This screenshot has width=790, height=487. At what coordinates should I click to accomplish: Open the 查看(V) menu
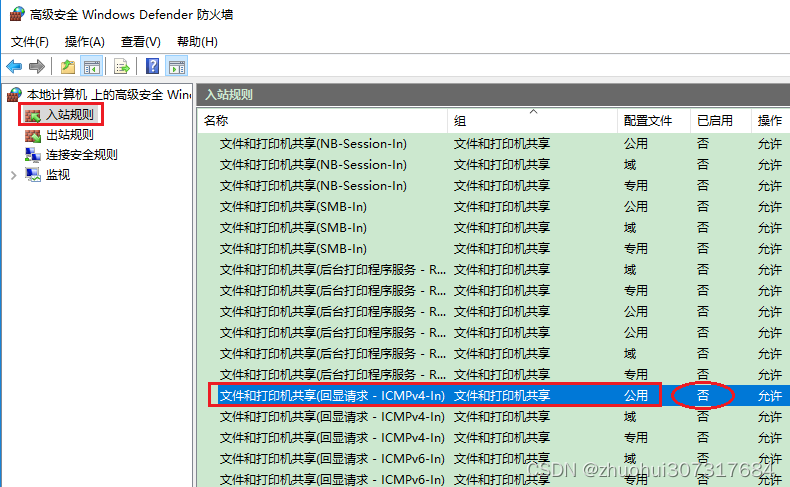(x=141, y=42)
